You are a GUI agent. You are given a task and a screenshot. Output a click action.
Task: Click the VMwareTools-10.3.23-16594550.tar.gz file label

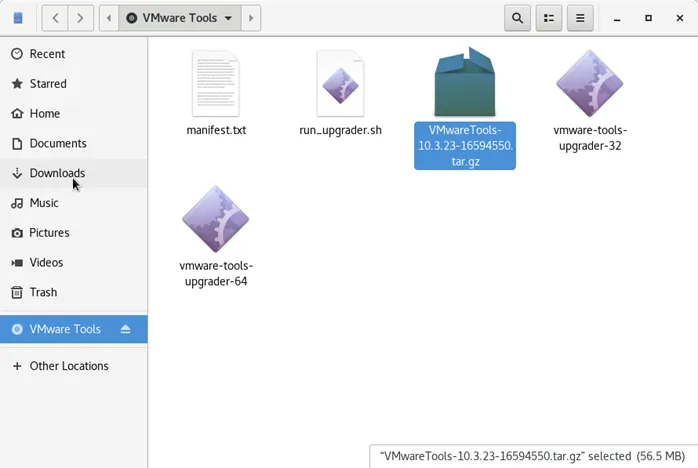click(465, 146)
